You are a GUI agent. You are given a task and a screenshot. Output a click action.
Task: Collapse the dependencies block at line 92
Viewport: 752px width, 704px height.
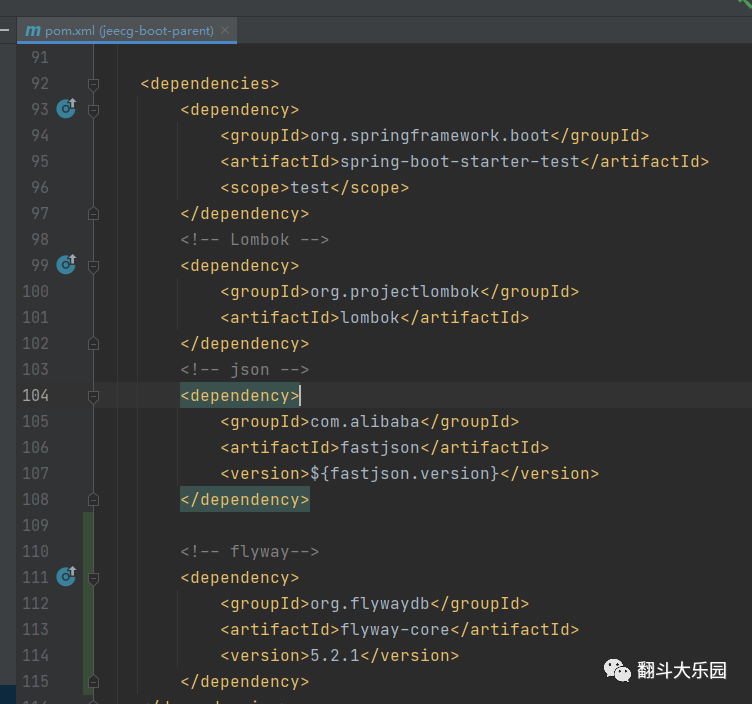tap(93, 84)
